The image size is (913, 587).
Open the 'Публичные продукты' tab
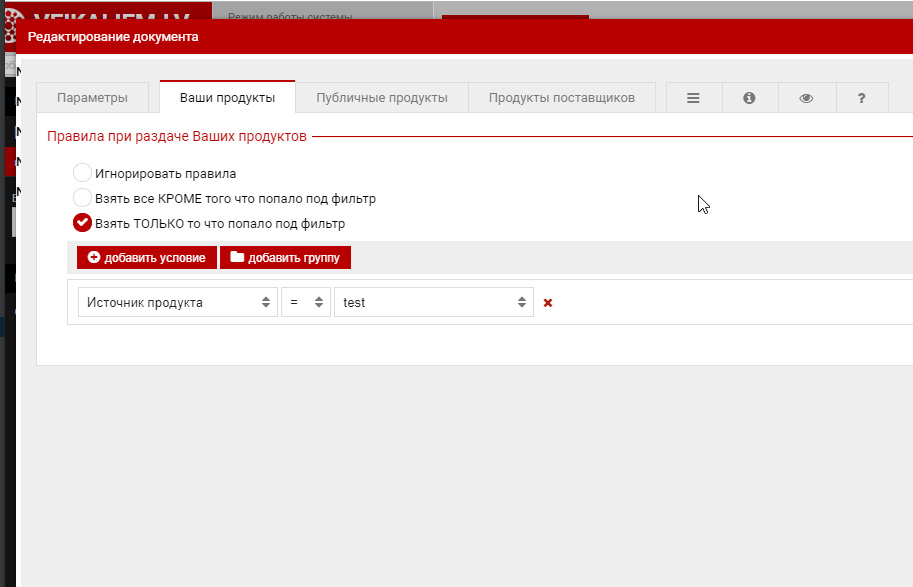point(381,98)
